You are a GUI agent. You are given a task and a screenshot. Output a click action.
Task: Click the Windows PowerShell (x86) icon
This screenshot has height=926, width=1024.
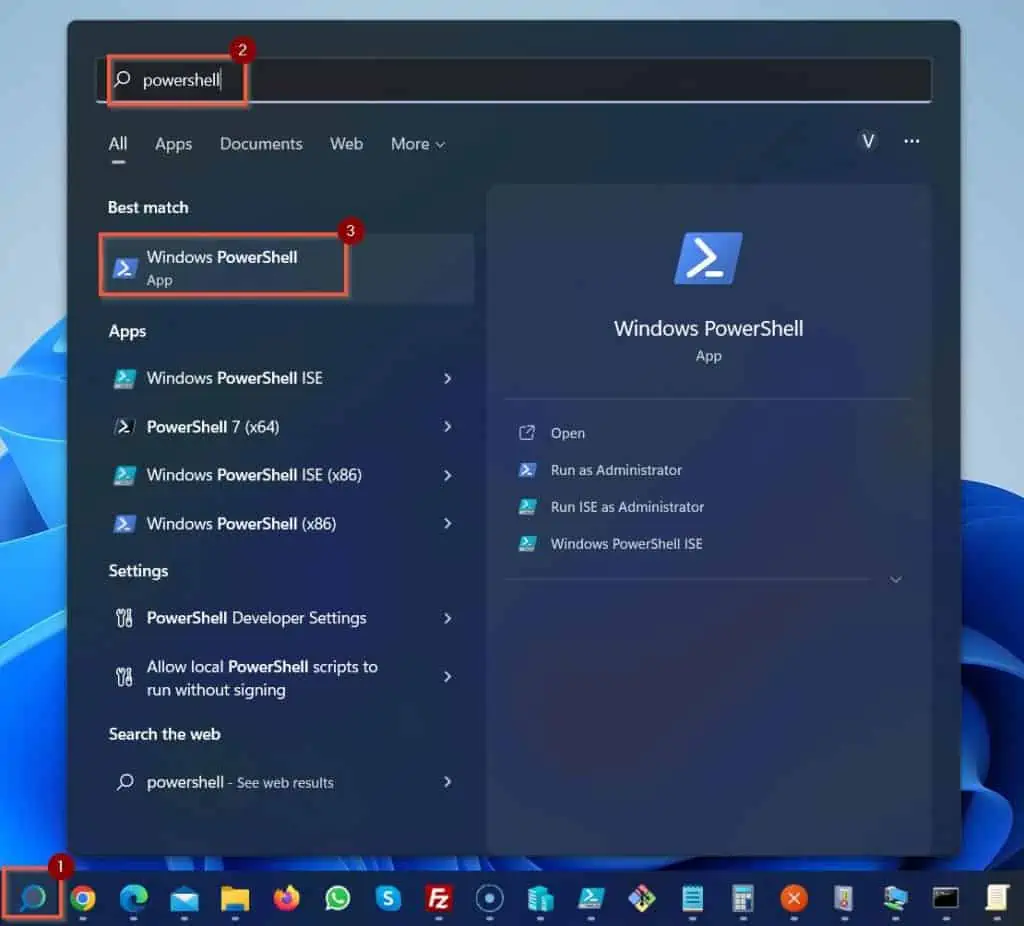point(124,523)
